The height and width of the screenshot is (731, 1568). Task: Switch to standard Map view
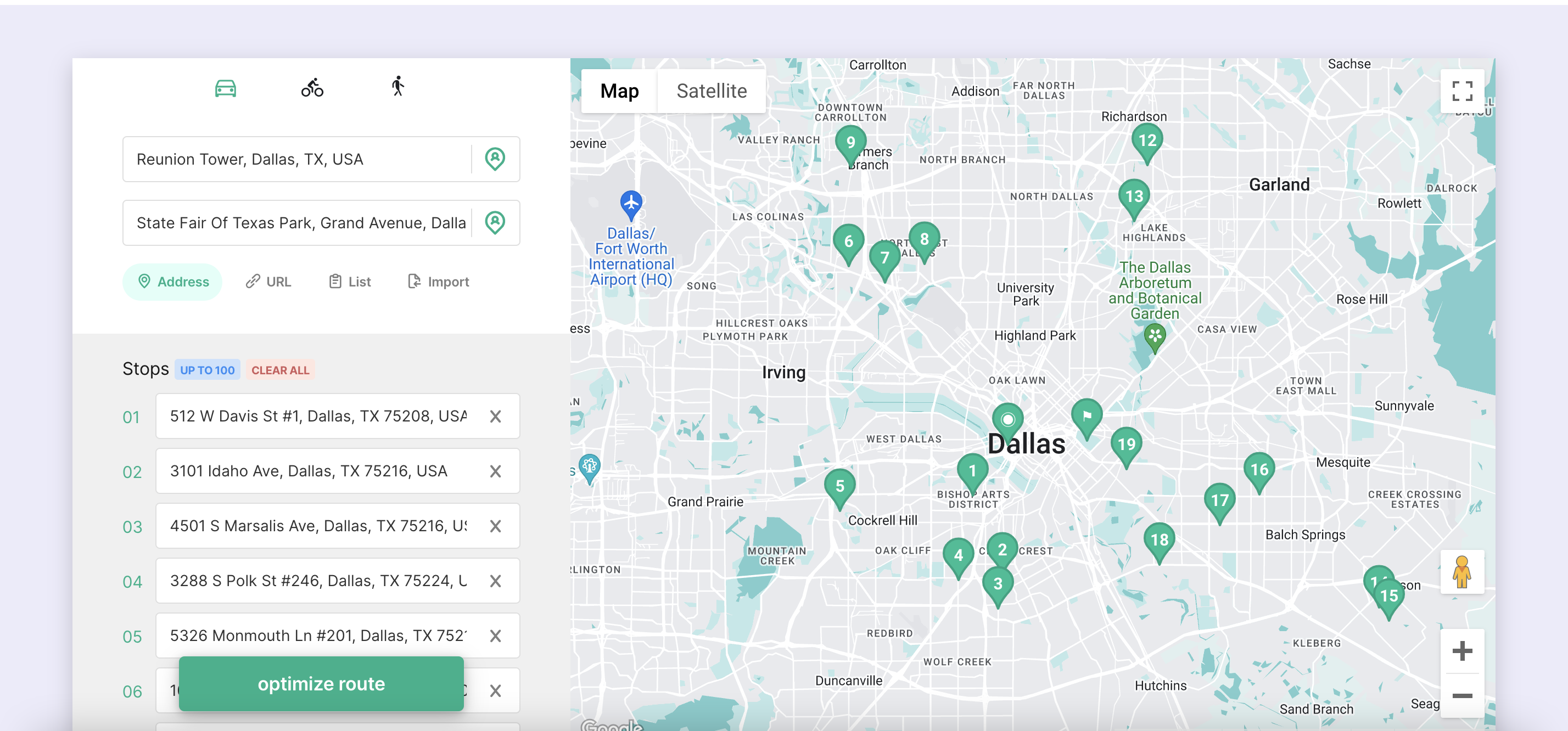pyautogui.click(x=619, y=91)
